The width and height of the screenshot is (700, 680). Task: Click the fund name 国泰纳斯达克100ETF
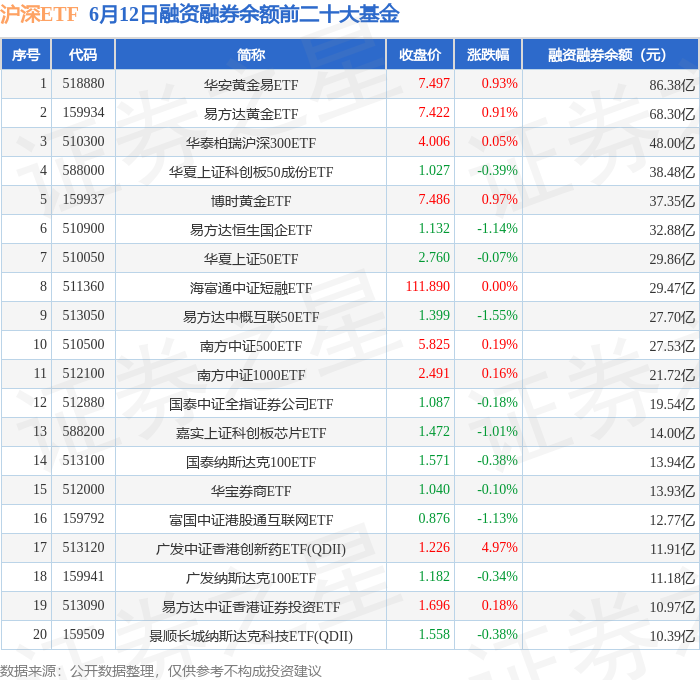tap(251, 462)
